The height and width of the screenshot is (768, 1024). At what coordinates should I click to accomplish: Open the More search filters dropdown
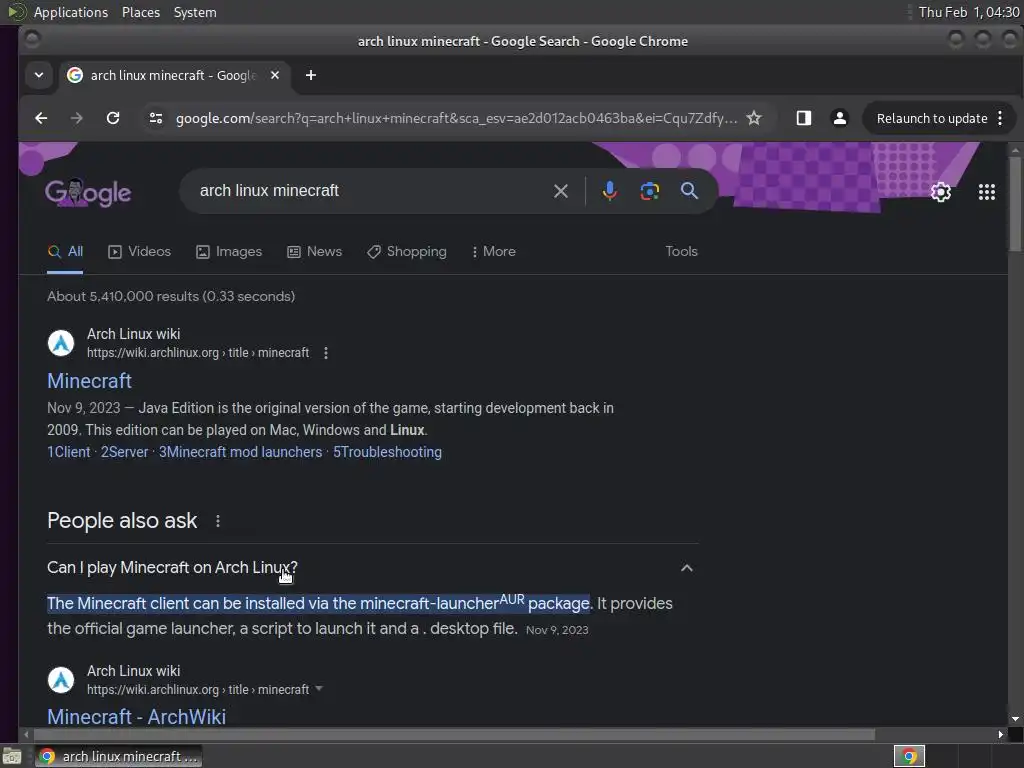click(x=494, y=251)
